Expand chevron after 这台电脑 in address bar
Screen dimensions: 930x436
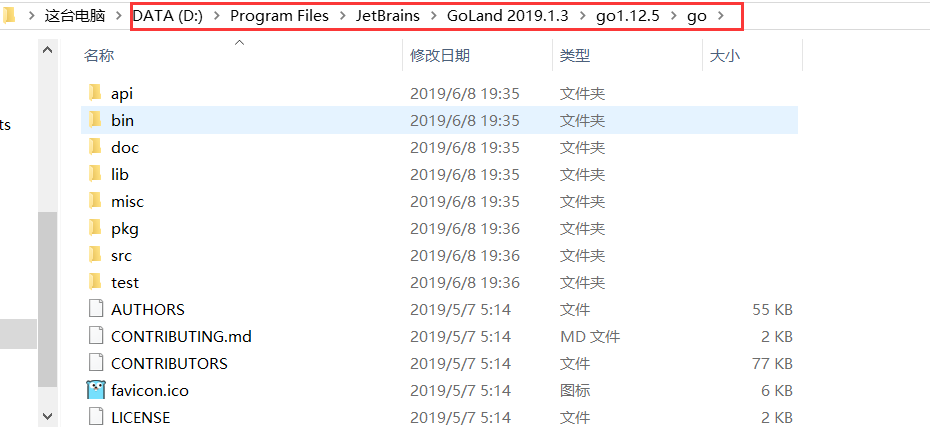119,16
